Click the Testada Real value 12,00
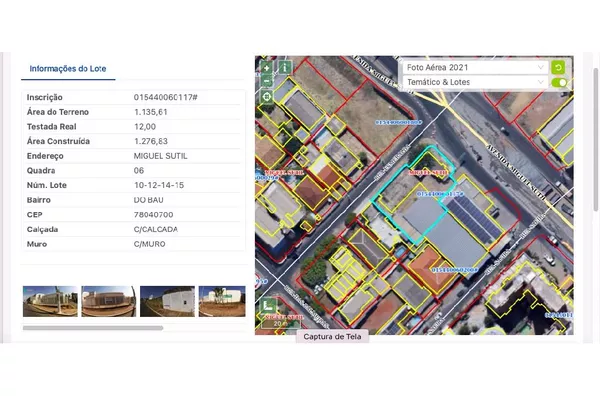This screenshot has height=396, width=600. [x=145, y=127]
